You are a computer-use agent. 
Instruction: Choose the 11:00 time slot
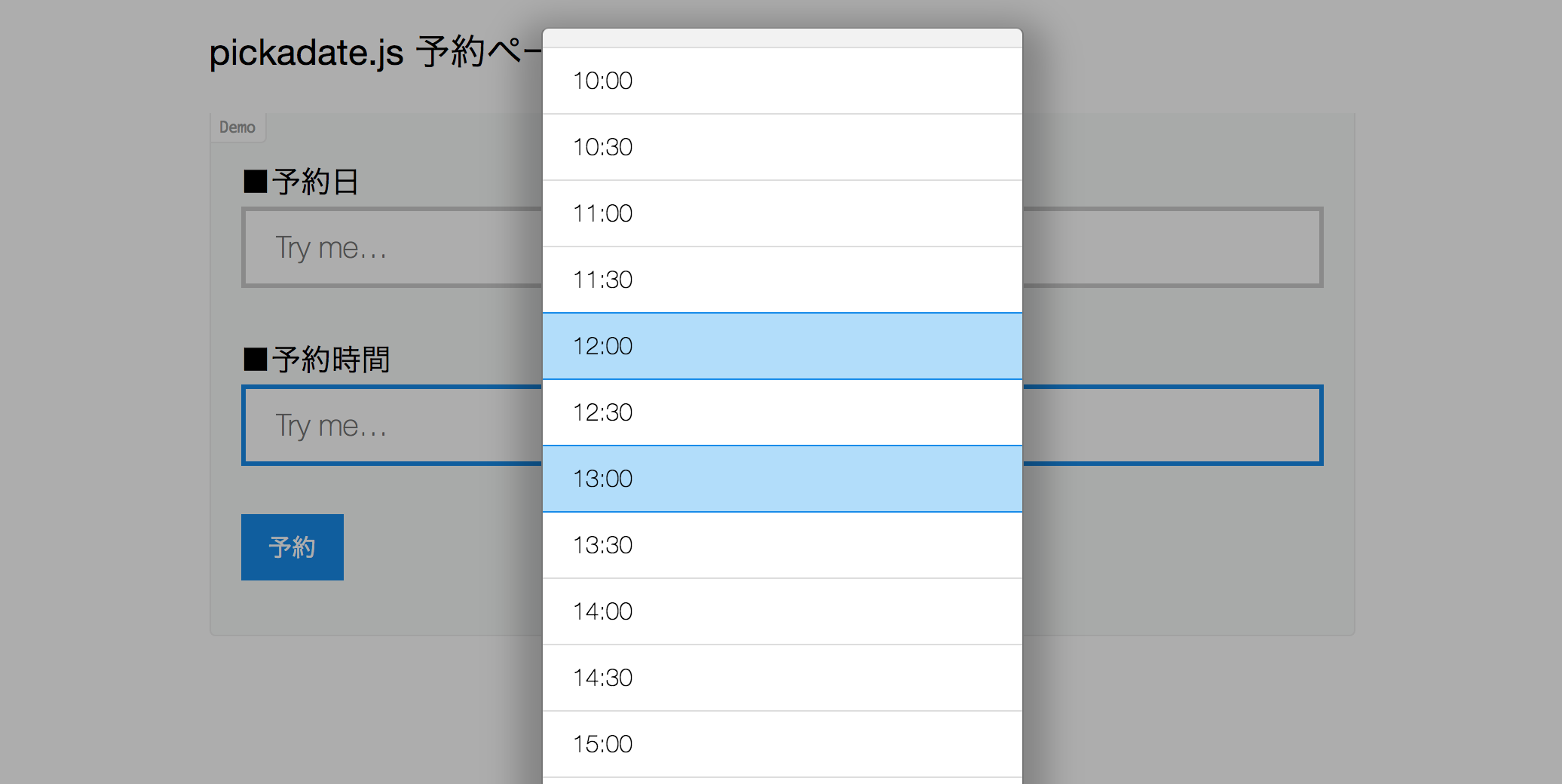(780, 213)
